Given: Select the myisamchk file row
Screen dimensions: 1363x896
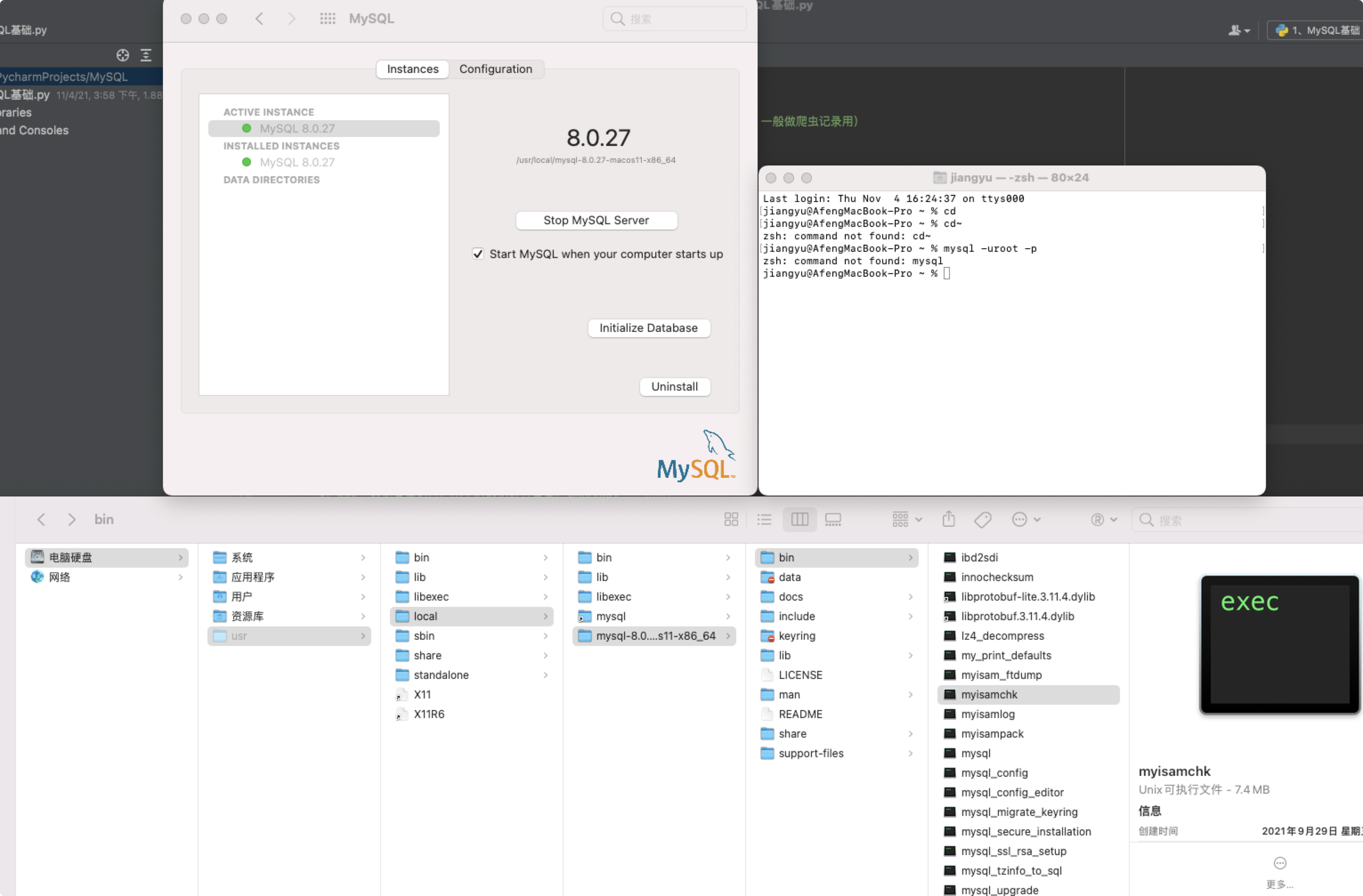Looking at the screenshot, I should point(1029,694).
